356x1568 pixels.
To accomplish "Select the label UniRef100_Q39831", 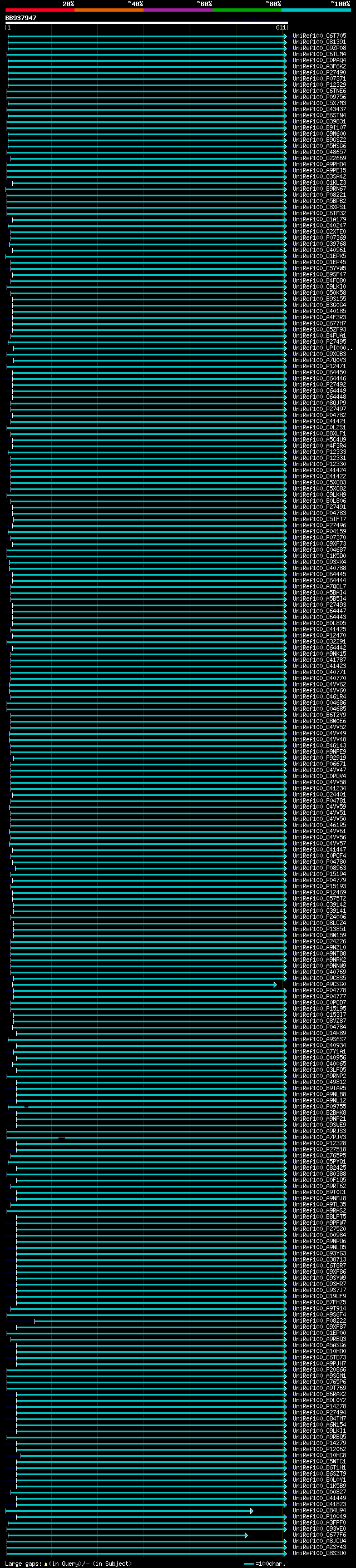I will pos(319,121).
